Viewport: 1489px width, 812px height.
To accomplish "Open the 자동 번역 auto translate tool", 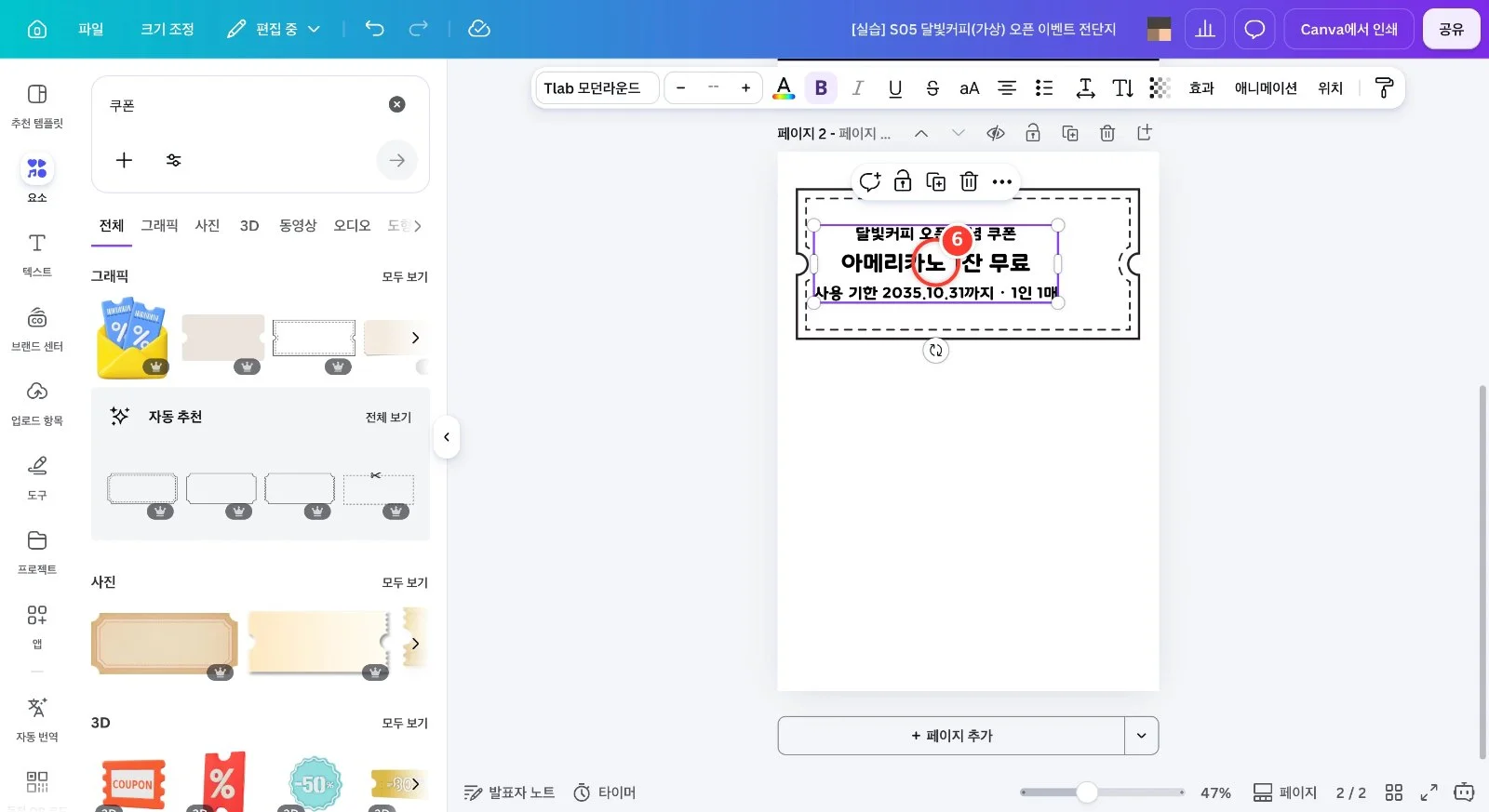I will (x=37, y=719).
